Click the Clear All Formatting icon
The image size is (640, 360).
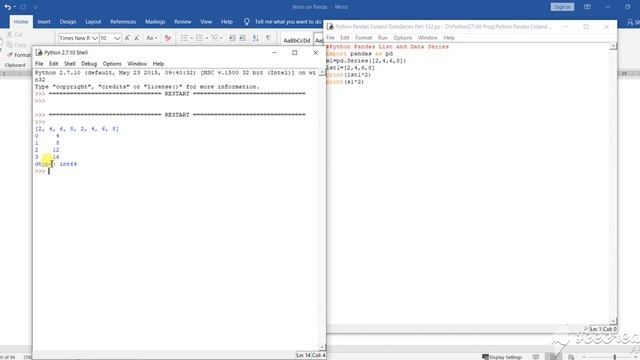[168, 38]
